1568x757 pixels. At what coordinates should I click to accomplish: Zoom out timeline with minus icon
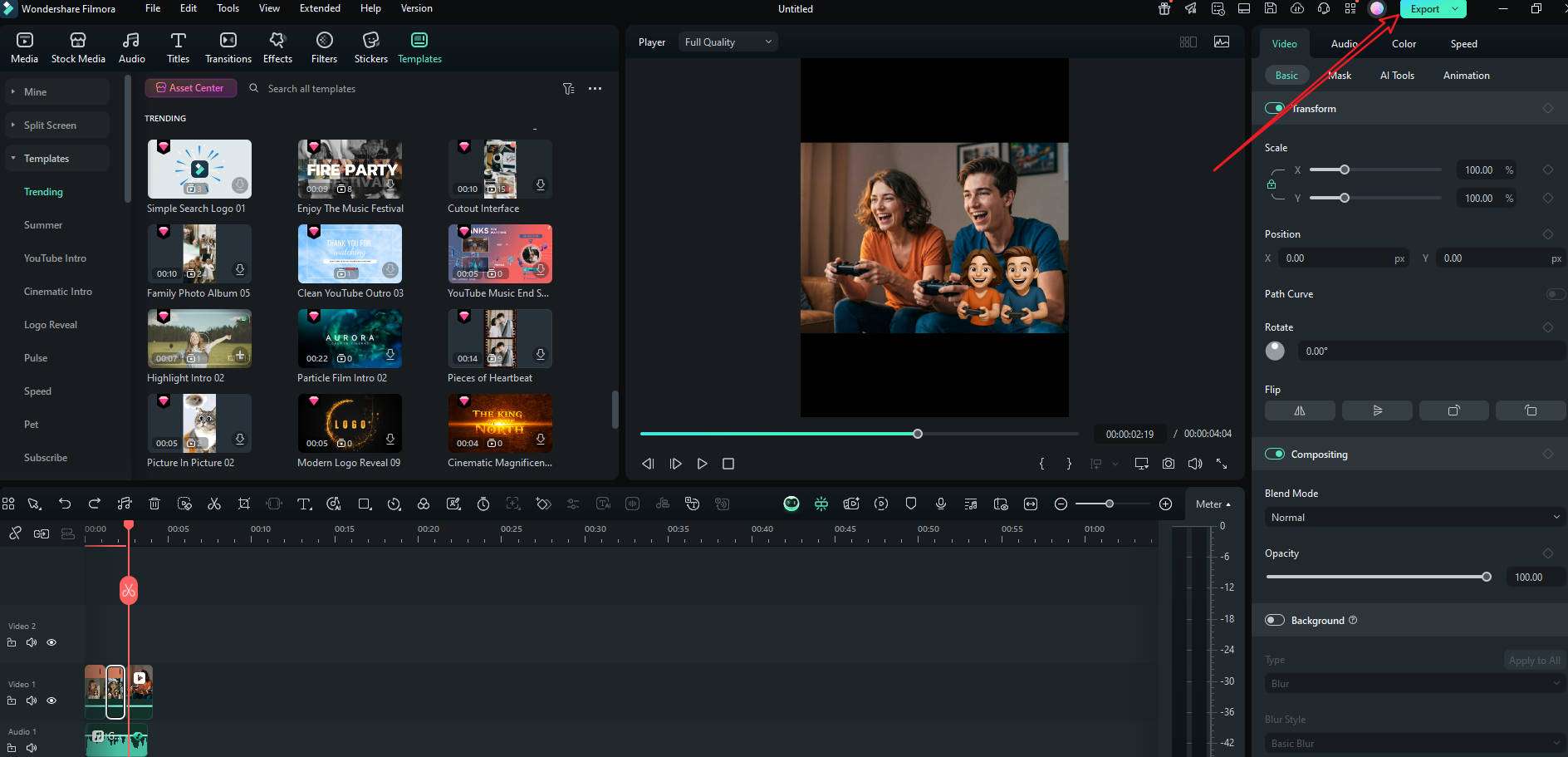coord(1061,504)
